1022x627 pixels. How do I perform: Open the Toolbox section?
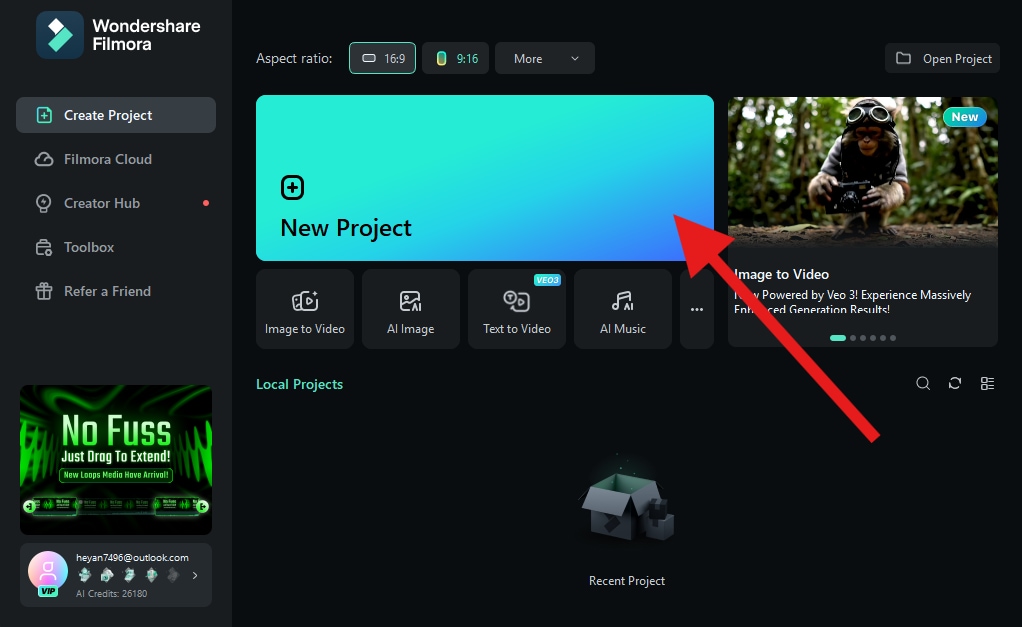tap(89, 247)
